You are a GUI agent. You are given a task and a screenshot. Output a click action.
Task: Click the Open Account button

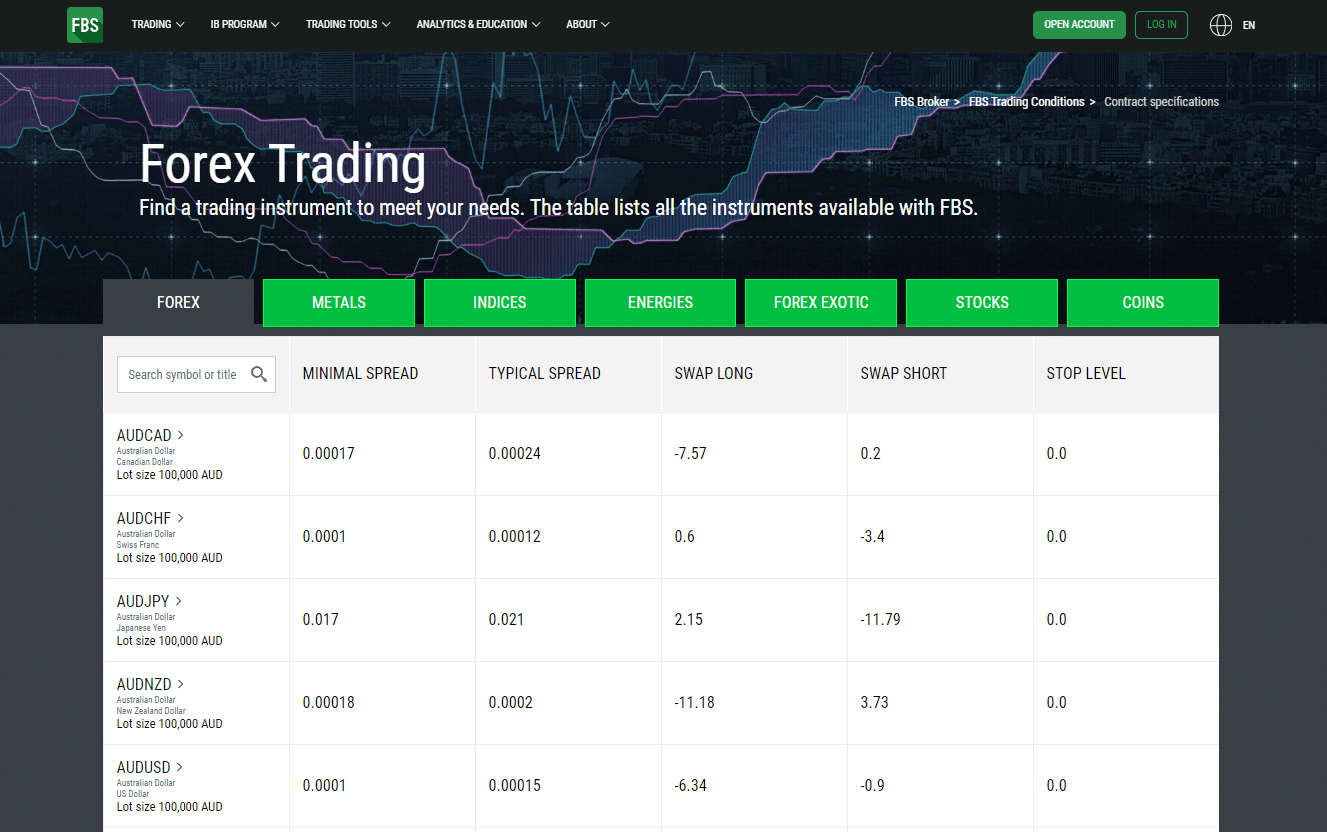coord(1079,25)
